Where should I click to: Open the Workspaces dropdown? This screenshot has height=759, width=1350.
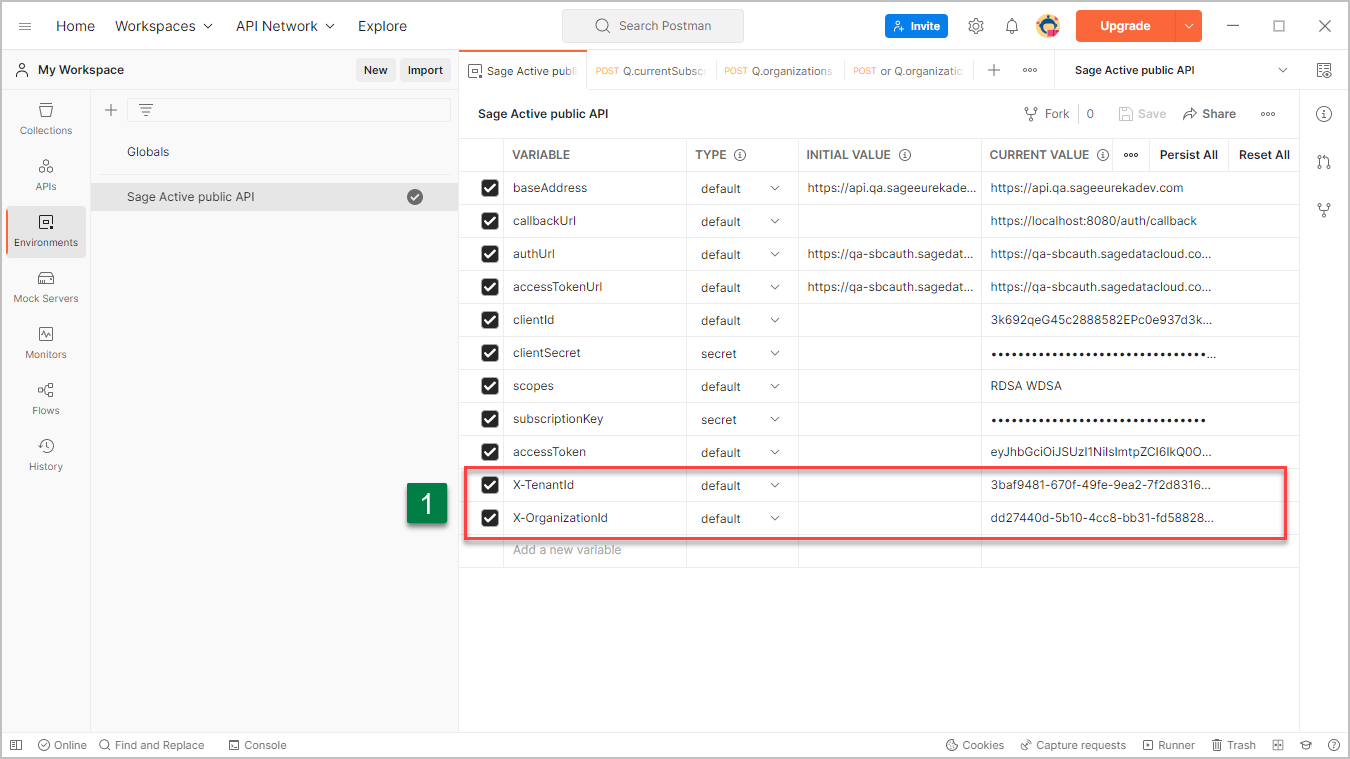pyautogui.click(x=164, y=26)
